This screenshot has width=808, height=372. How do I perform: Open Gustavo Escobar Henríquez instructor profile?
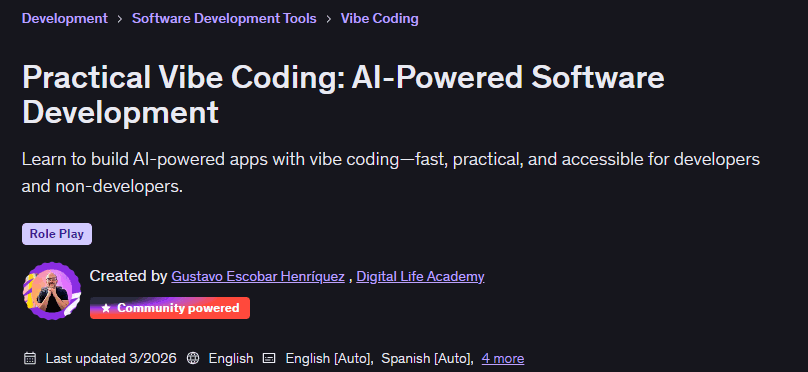tap(258, 277)
